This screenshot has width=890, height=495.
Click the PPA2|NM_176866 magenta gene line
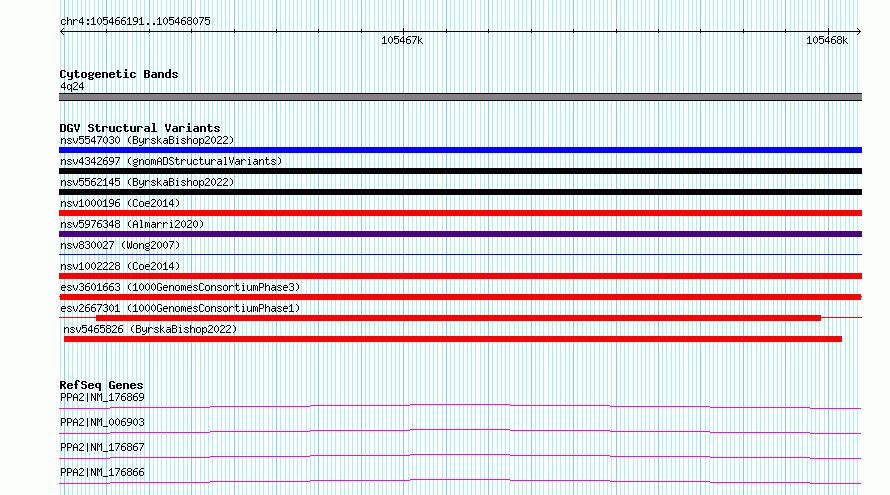tap(460, 481)
